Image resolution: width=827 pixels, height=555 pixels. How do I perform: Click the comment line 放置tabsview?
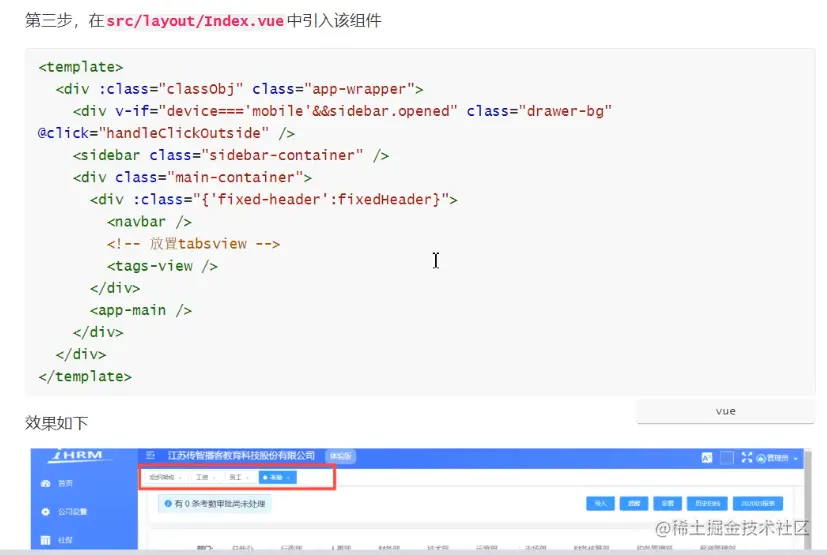(194, 244)
